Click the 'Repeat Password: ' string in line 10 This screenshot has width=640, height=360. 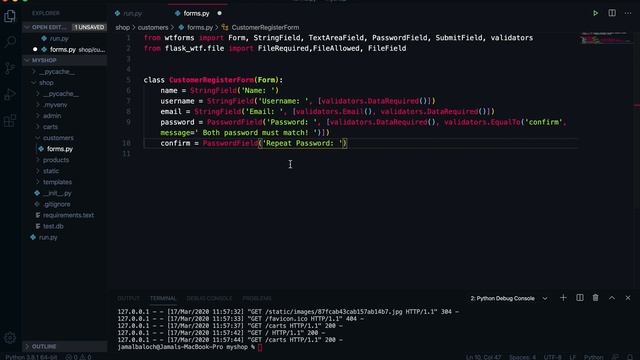(x=302, y=143)
